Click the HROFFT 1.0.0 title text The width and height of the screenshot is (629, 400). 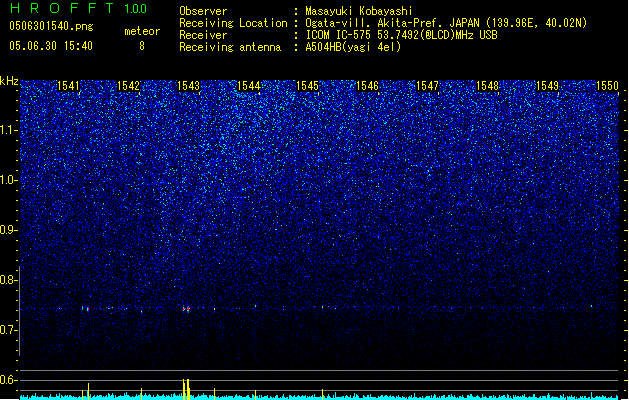pyautogui.click(x=79, y=8)
